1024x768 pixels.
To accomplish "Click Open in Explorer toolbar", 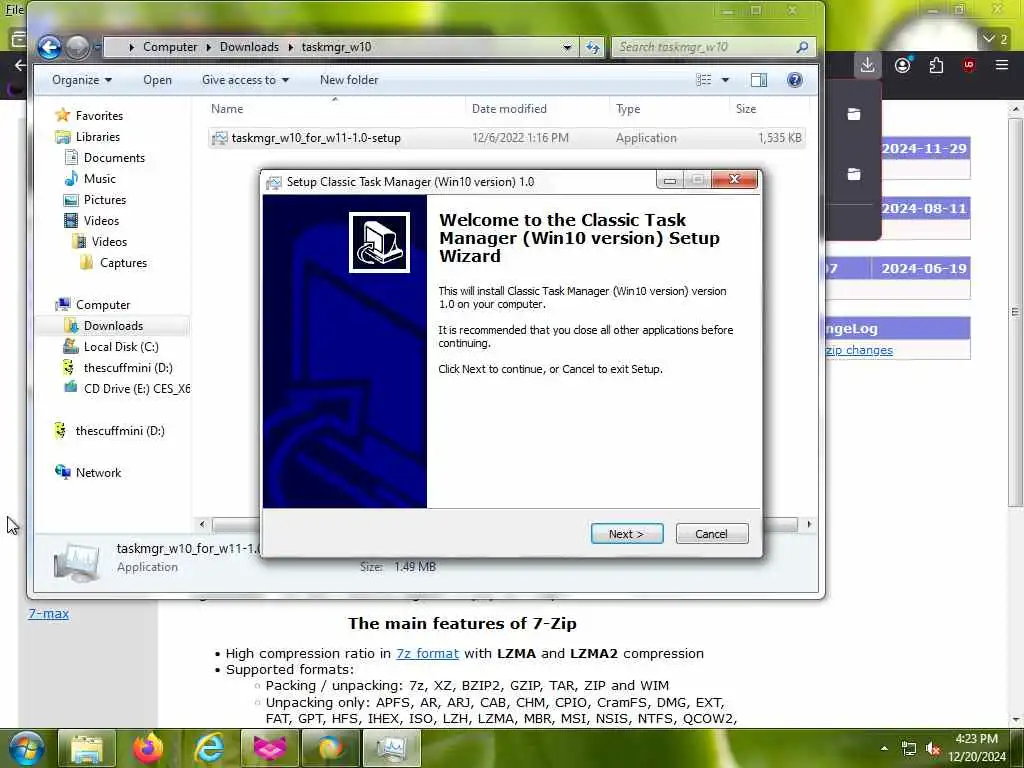I will 157,80.
